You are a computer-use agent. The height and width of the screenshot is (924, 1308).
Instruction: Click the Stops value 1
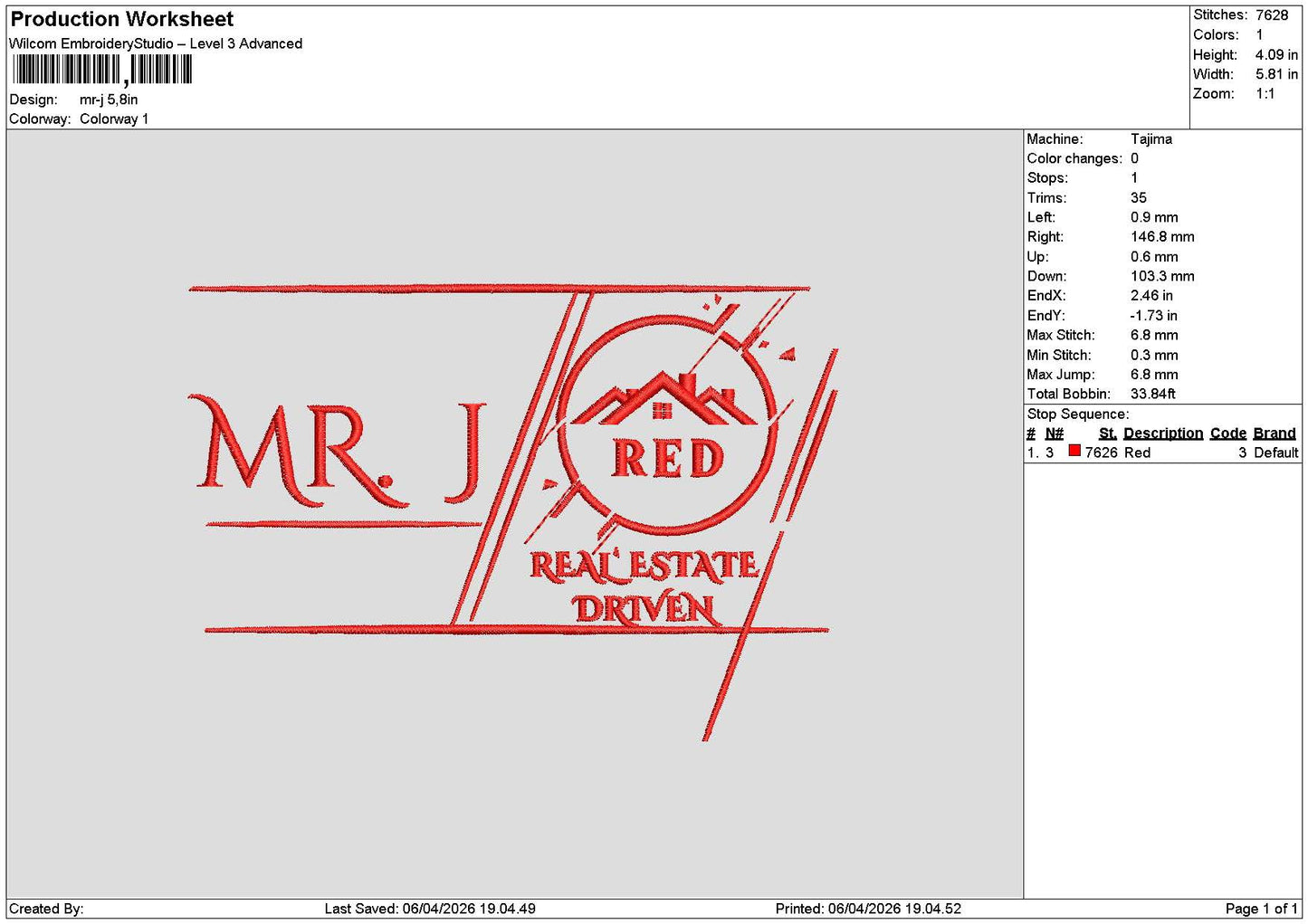point(1134,178)
